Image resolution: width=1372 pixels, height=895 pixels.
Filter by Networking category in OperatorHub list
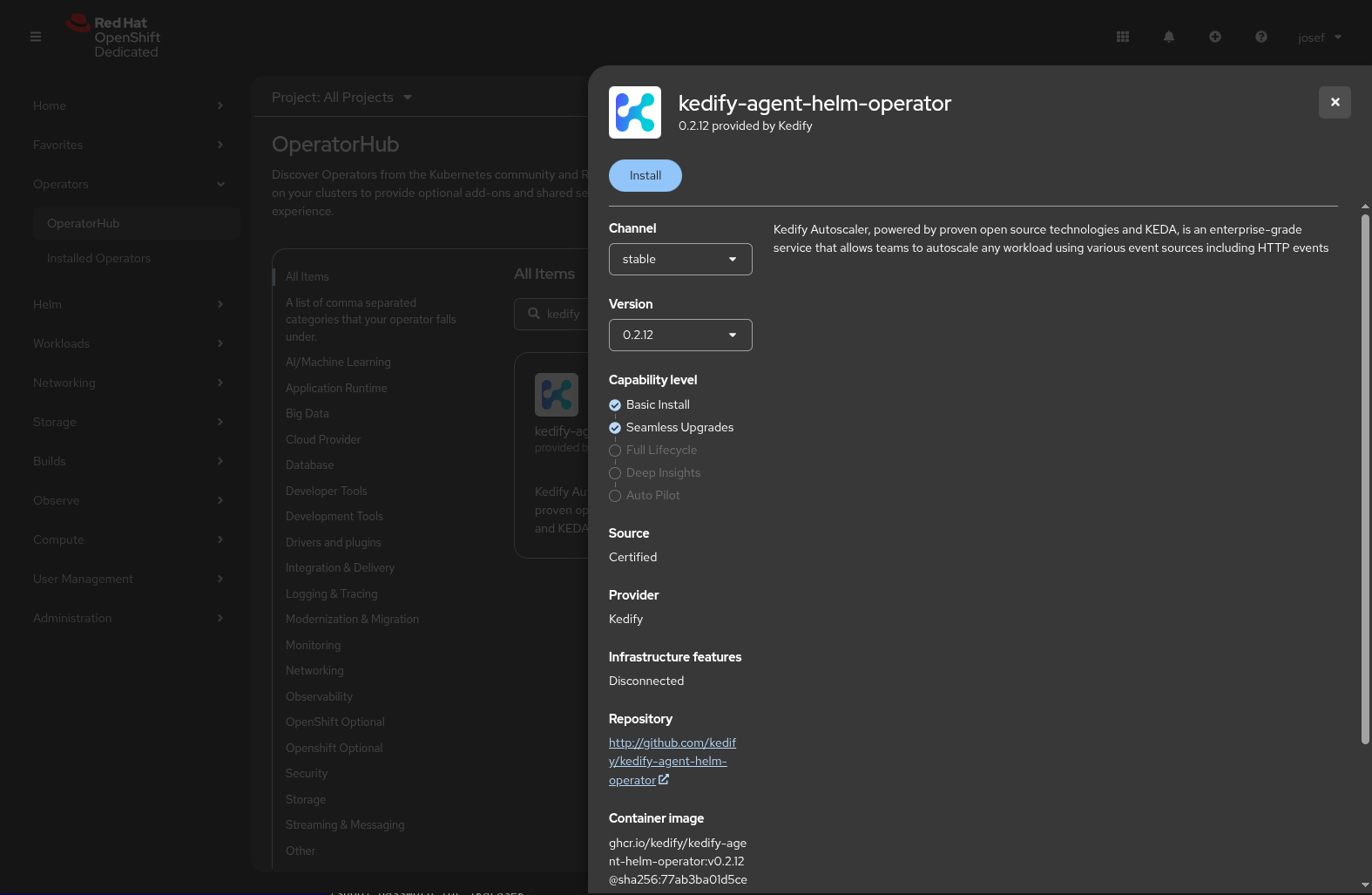click(314, 670)
